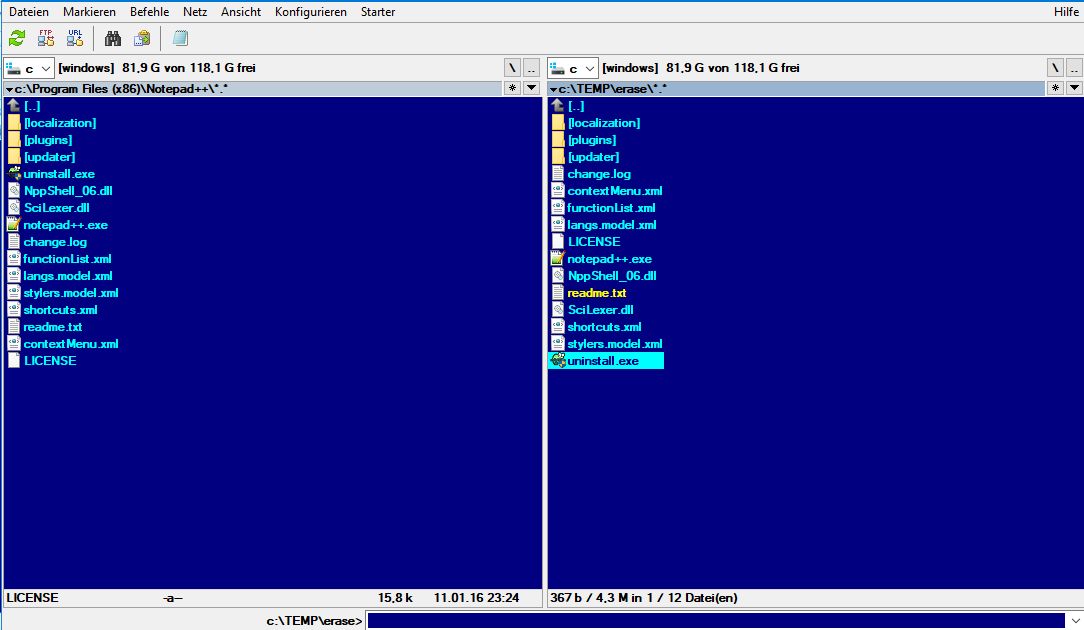Image resolution: width=1084 pixels, height=630 pixels.
Task: Open the Hilfe menu
Action: click(1066, 12)
